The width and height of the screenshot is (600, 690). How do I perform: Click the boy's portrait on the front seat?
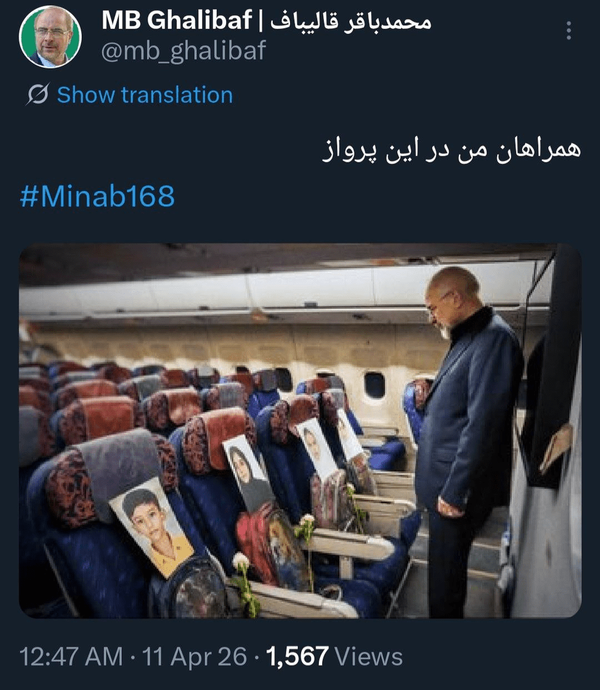[151, 527]
